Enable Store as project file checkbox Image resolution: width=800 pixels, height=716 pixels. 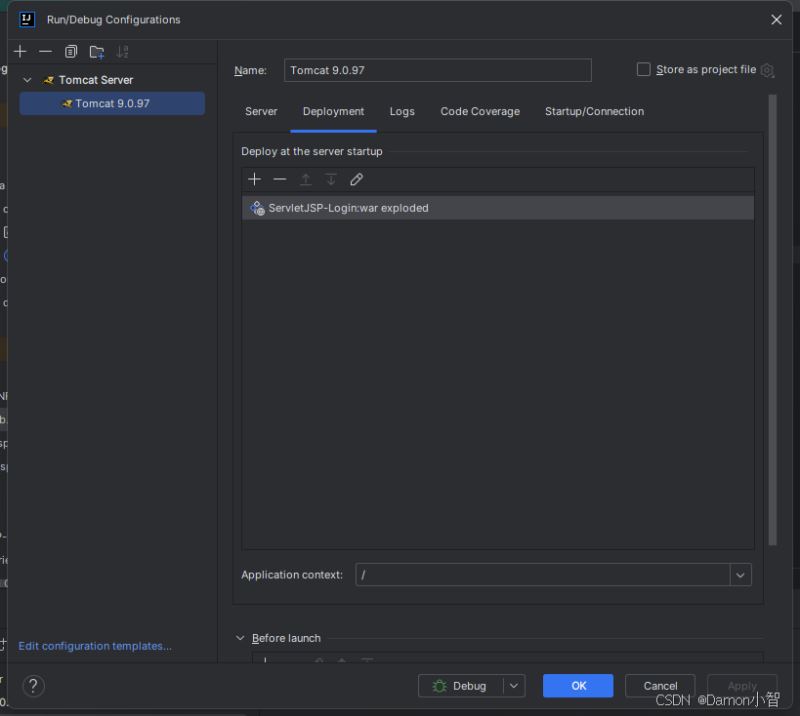(644, 70)
